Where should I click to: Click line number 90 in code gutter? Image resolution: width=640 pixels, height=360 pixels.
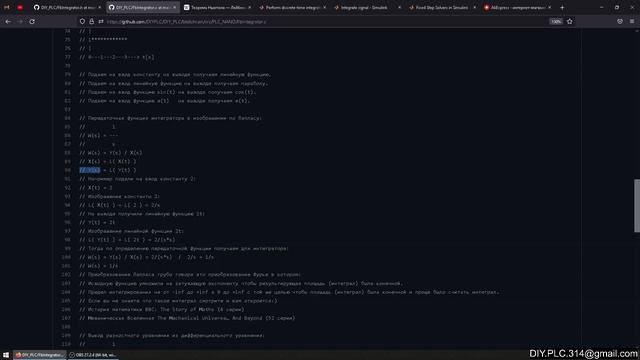click(x=67, y=170)
